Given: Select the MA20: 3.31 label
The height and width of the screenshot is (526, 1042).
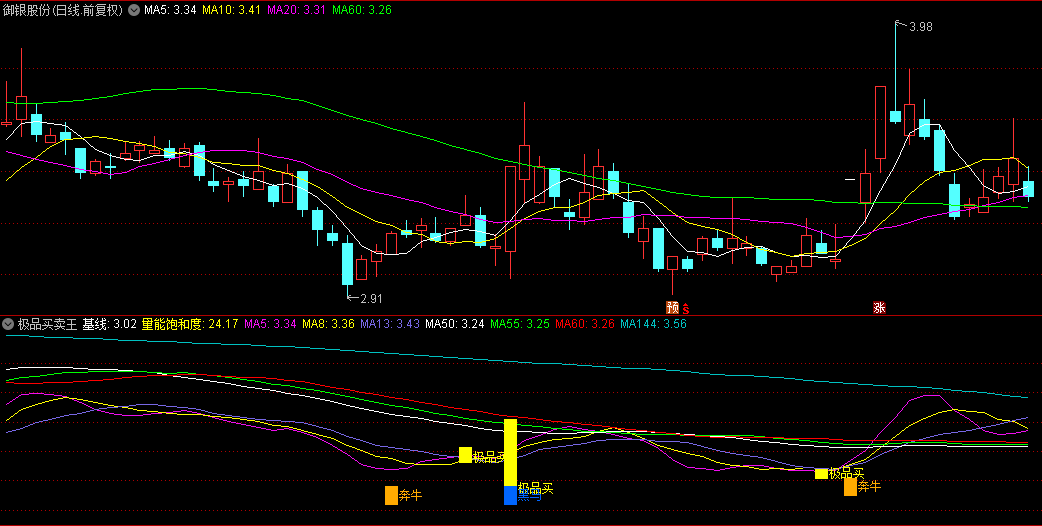Looking at the screenshot, I should [x=296, y=11].
